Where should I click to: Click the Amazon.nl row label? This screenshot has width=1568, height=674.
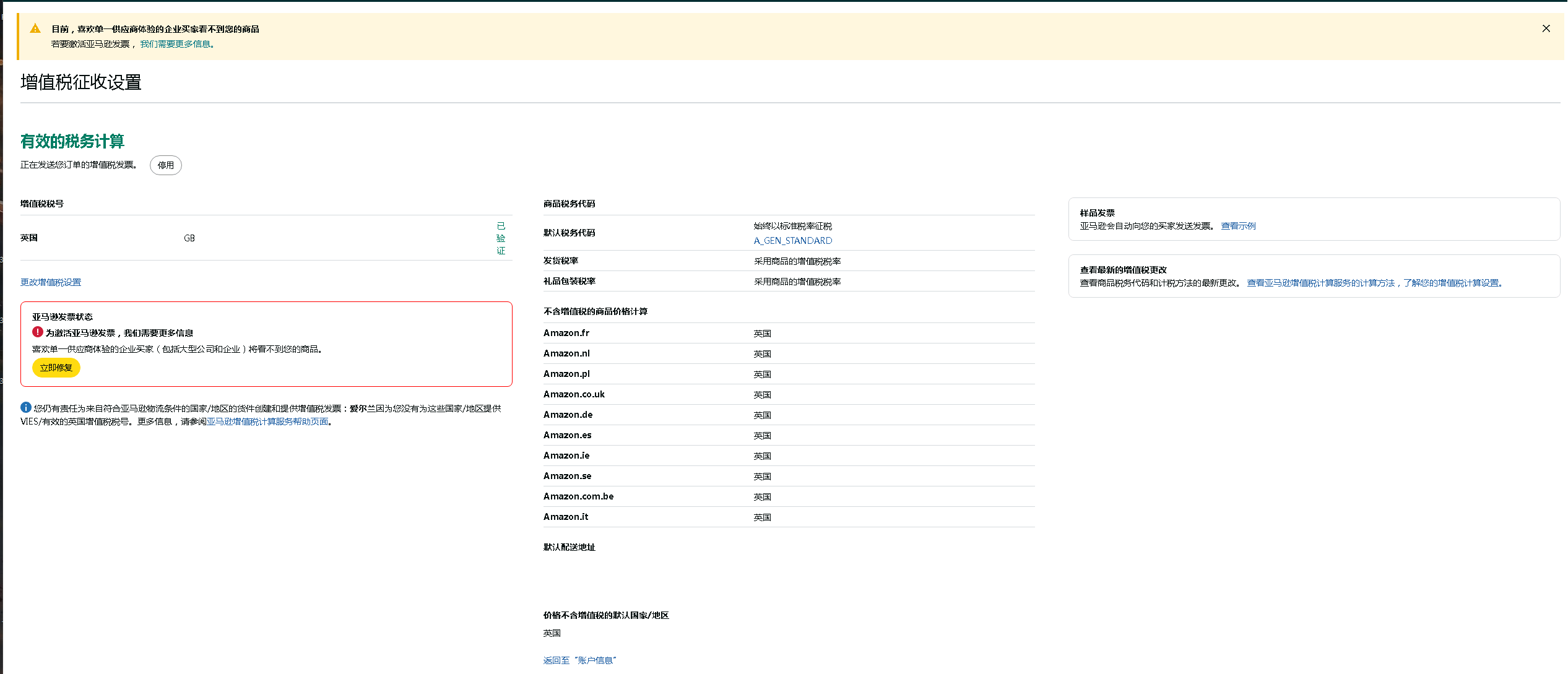pos(566,353)
